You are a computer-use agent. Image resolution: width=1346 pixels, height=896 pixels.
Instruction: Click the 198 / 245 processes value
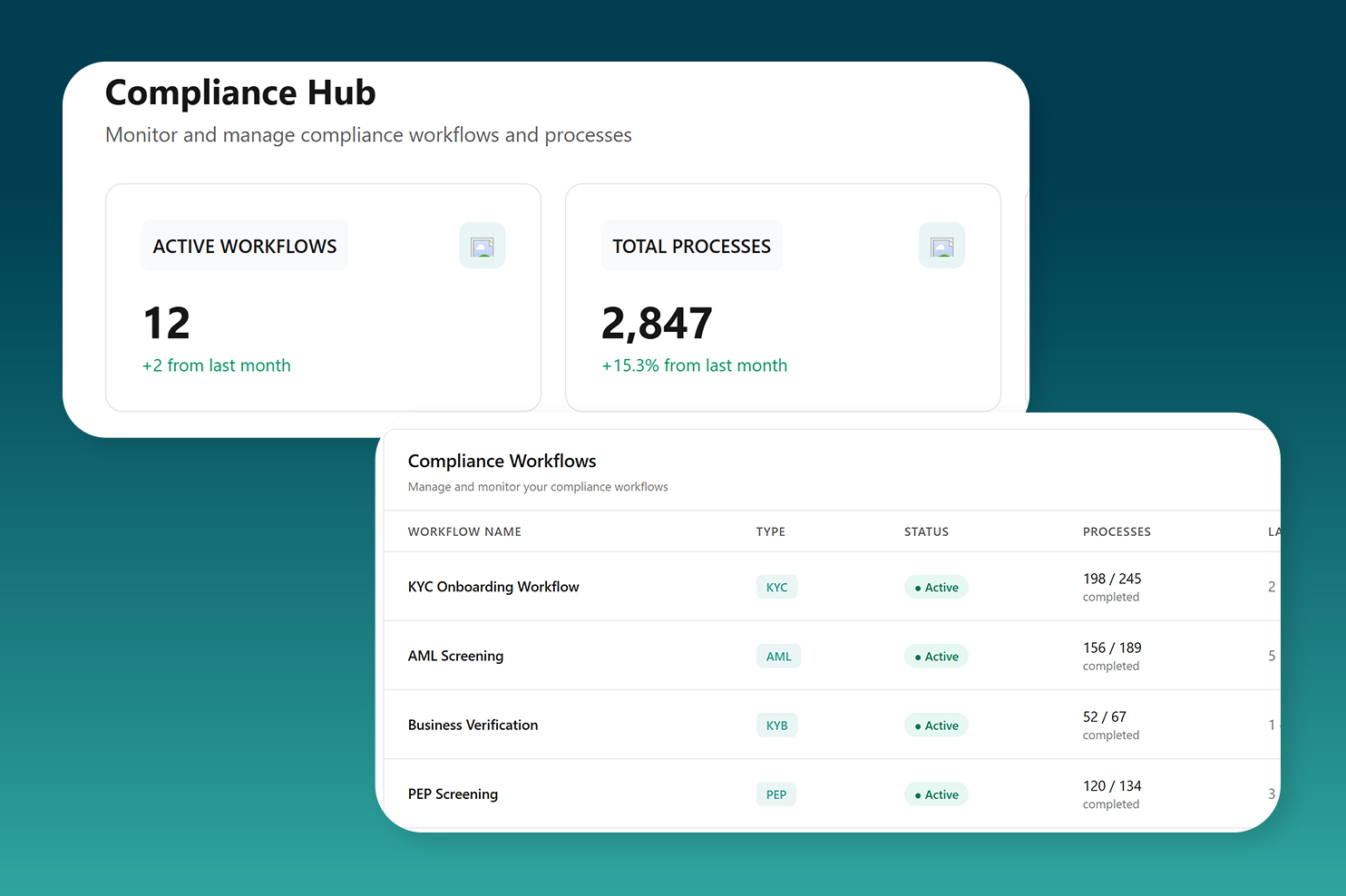click(1112, 579)
